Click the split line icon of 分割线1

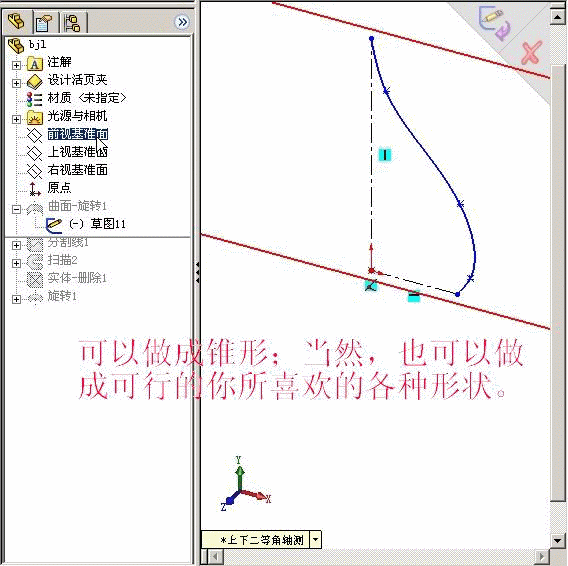[x=35, y=244]
